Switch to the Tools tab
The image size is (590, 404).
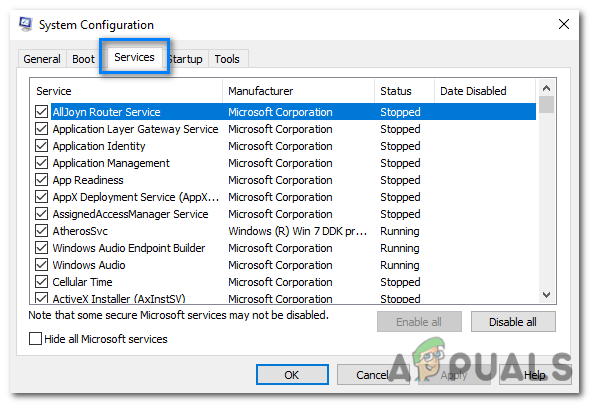point(227,59)
